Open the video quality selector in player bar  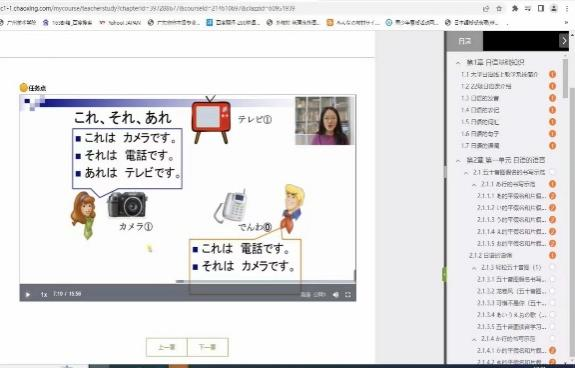click(x=305, y=294)
